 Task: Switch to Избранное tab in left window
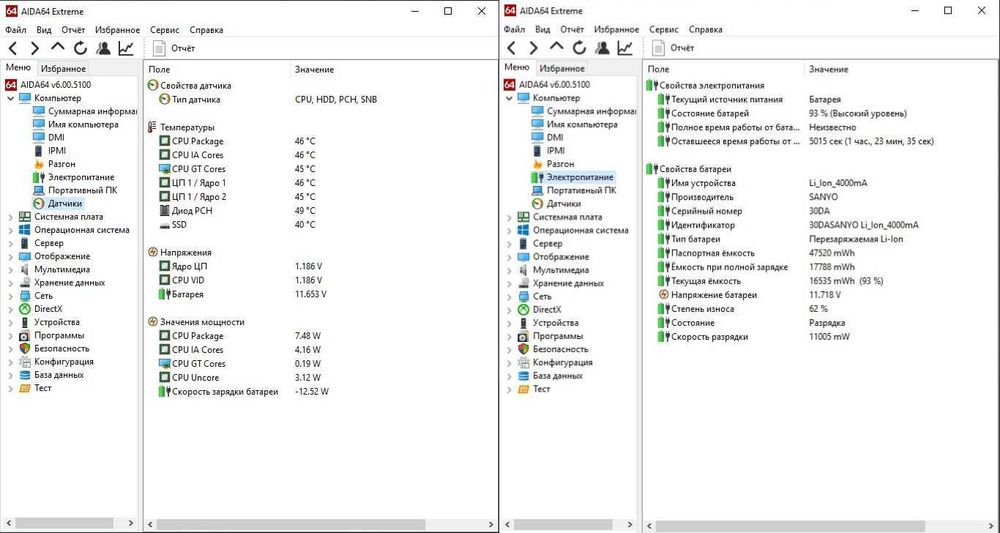[x=62, y=69]
